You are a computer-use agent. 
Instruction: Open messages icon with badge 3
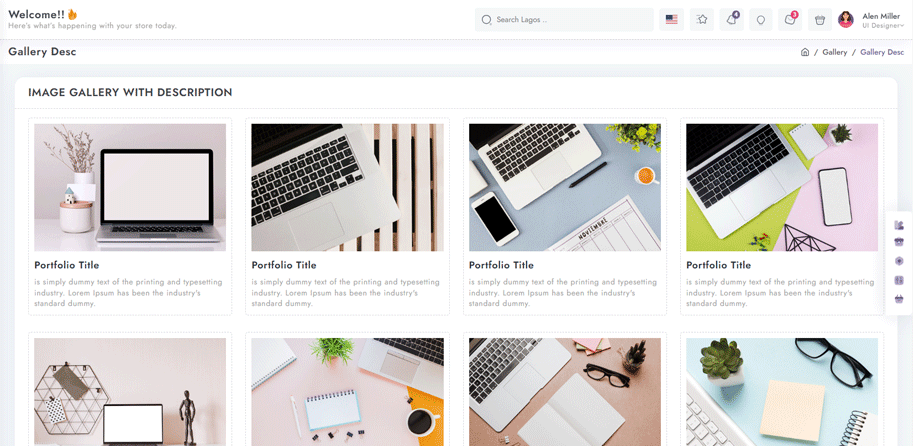790,19
